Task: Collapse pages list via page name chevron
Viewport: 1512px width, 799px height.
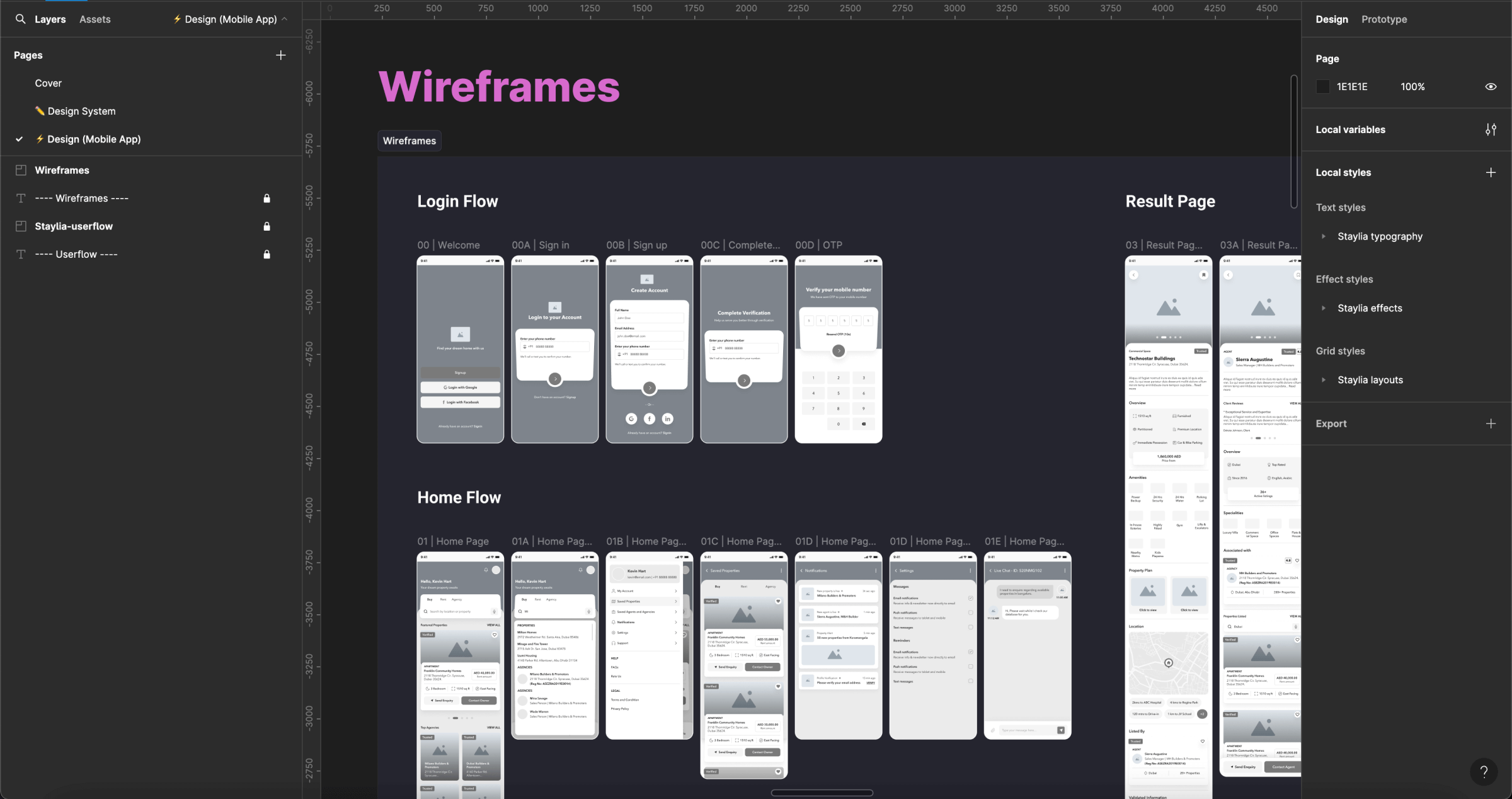Action: click(x=285, y=20)
